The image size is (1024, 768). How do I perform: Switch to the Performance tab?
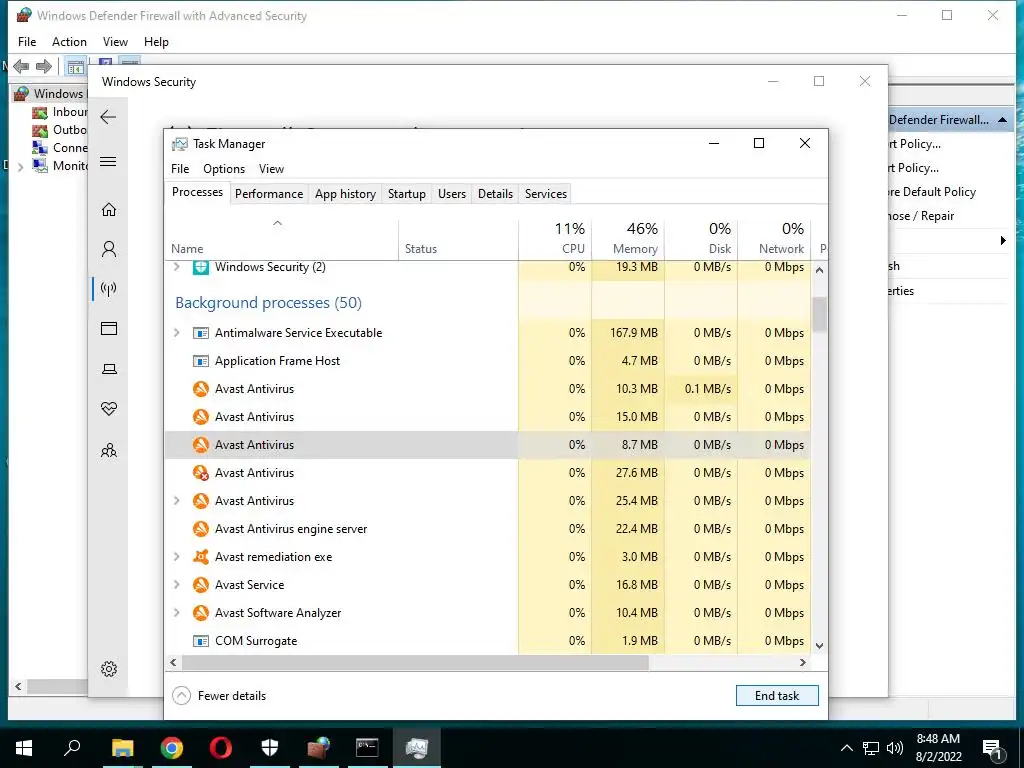point(269,193)
